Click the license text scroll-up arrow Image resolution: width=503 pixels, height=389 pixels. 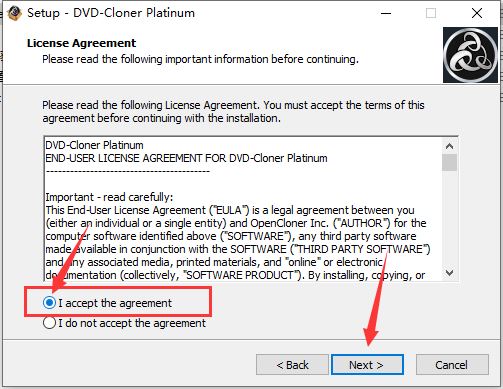pos(449,146)
